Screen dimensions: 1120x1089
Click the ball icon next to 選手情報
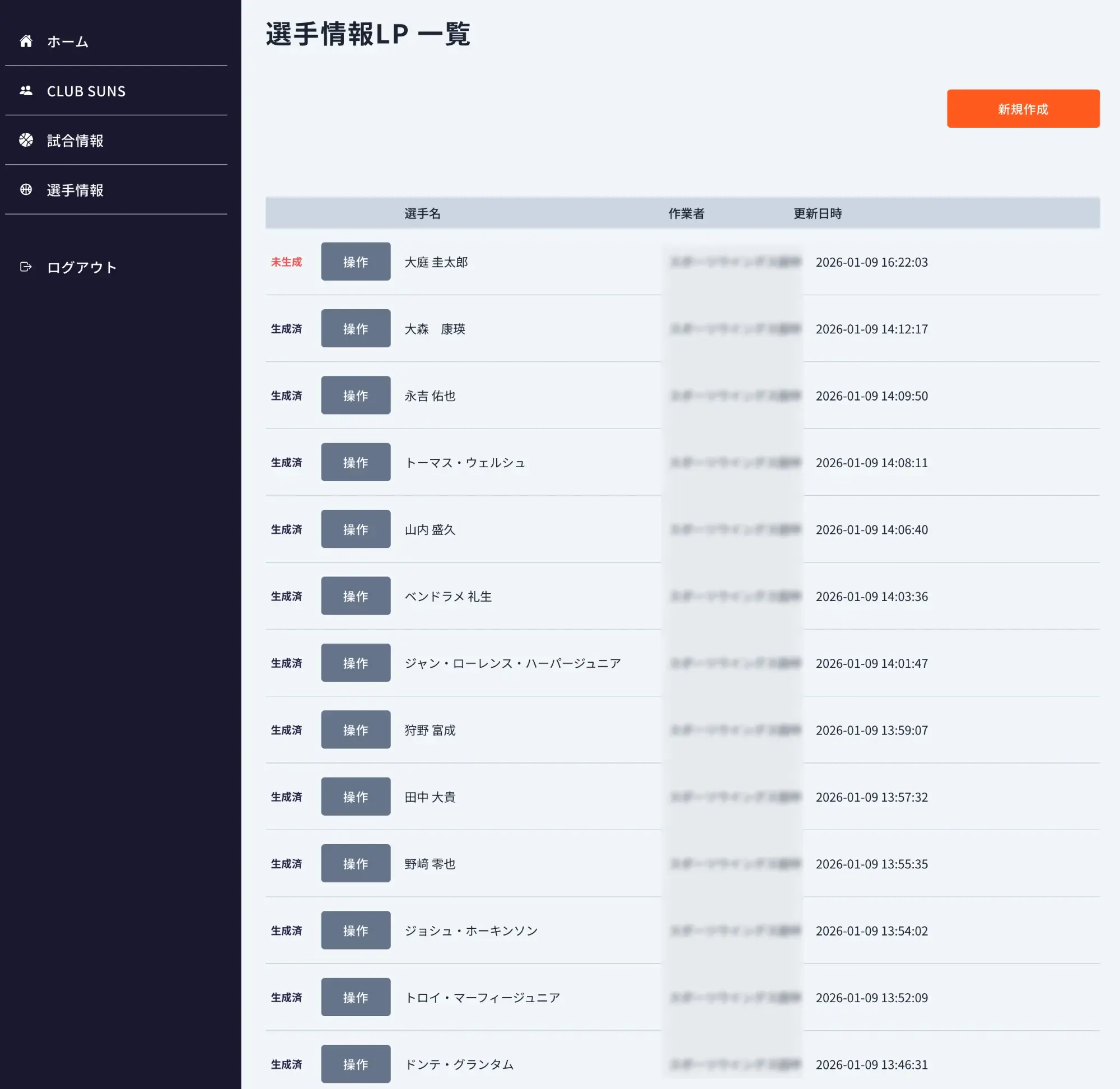[x=26, y=190]
